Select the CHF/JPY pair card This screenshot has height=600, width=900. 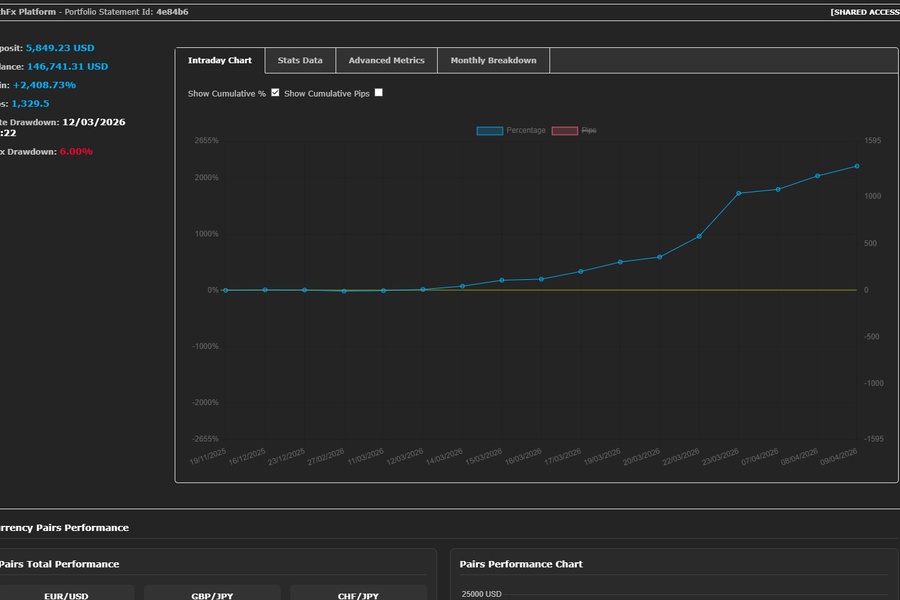pos(358,594)
